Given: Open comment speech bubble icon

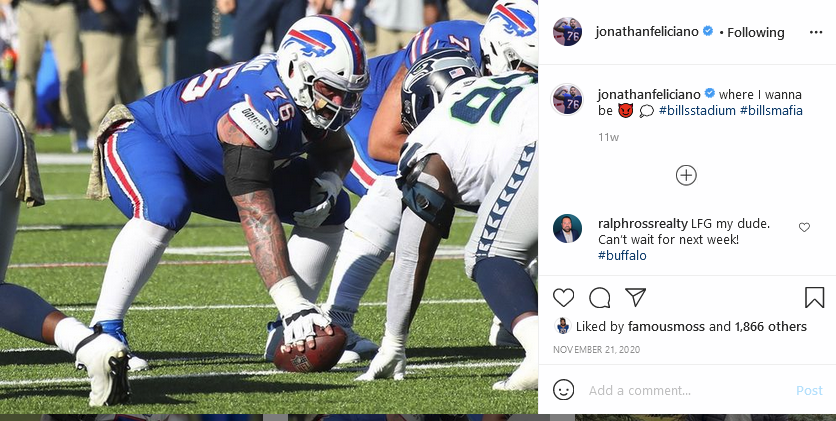Looking at the screenshot, I should 599,297.
